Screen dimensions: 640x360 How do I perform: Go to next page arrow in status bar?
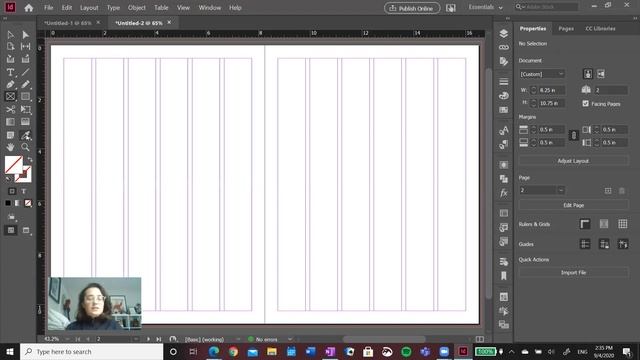click(148, 339)
